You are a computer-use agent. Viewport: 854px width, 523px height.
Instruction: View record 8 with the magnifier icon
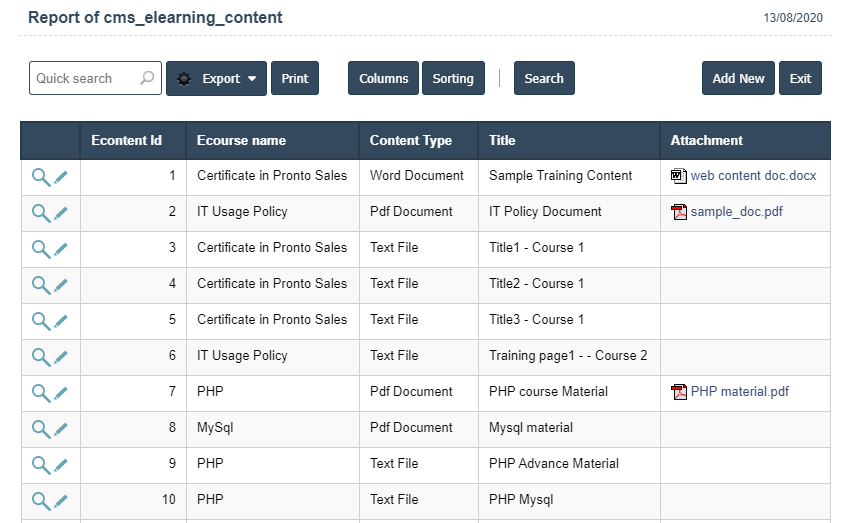click(x=40, y=429)
